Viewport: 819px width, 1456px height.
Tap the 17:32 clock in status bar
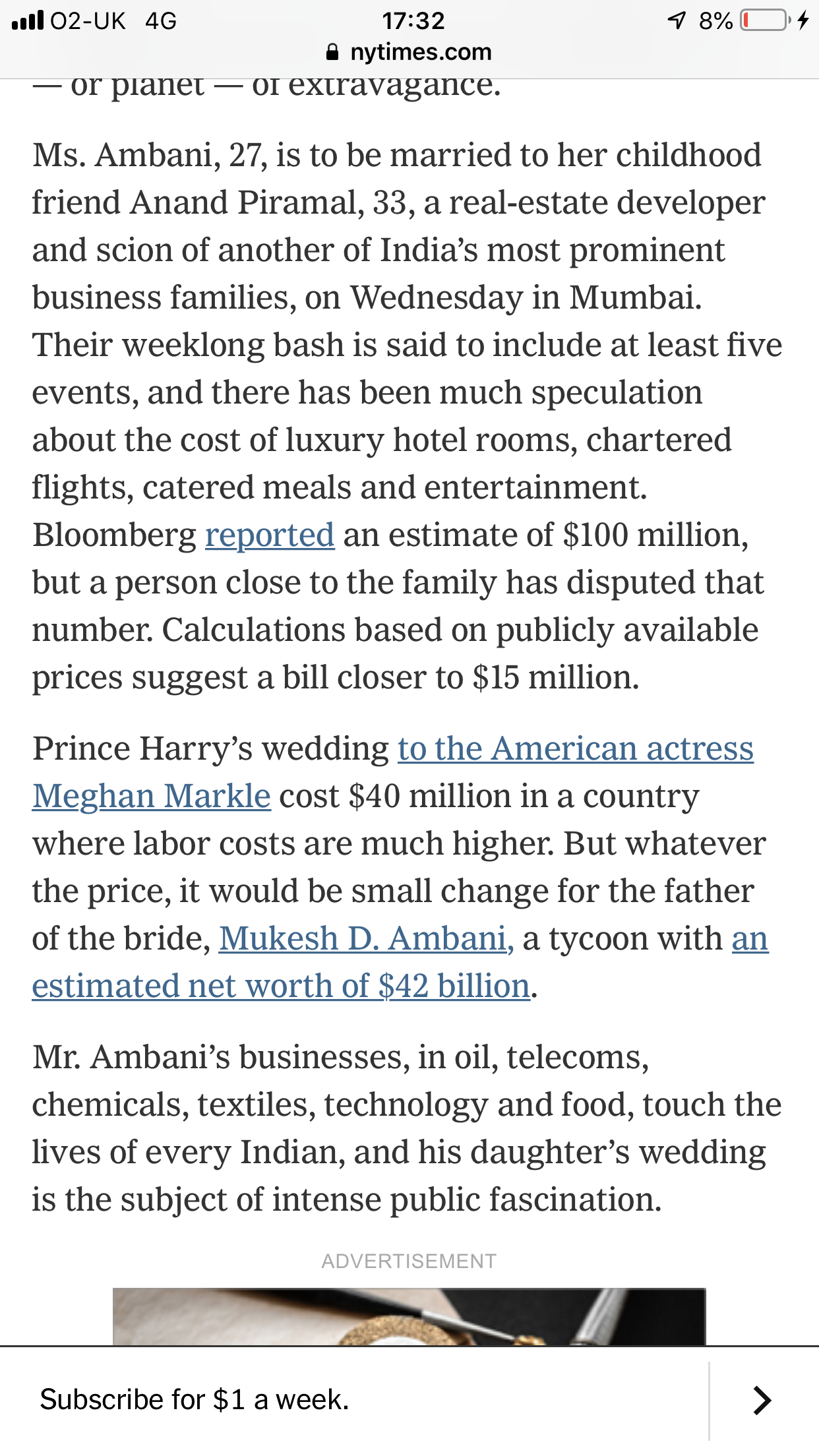413,20
